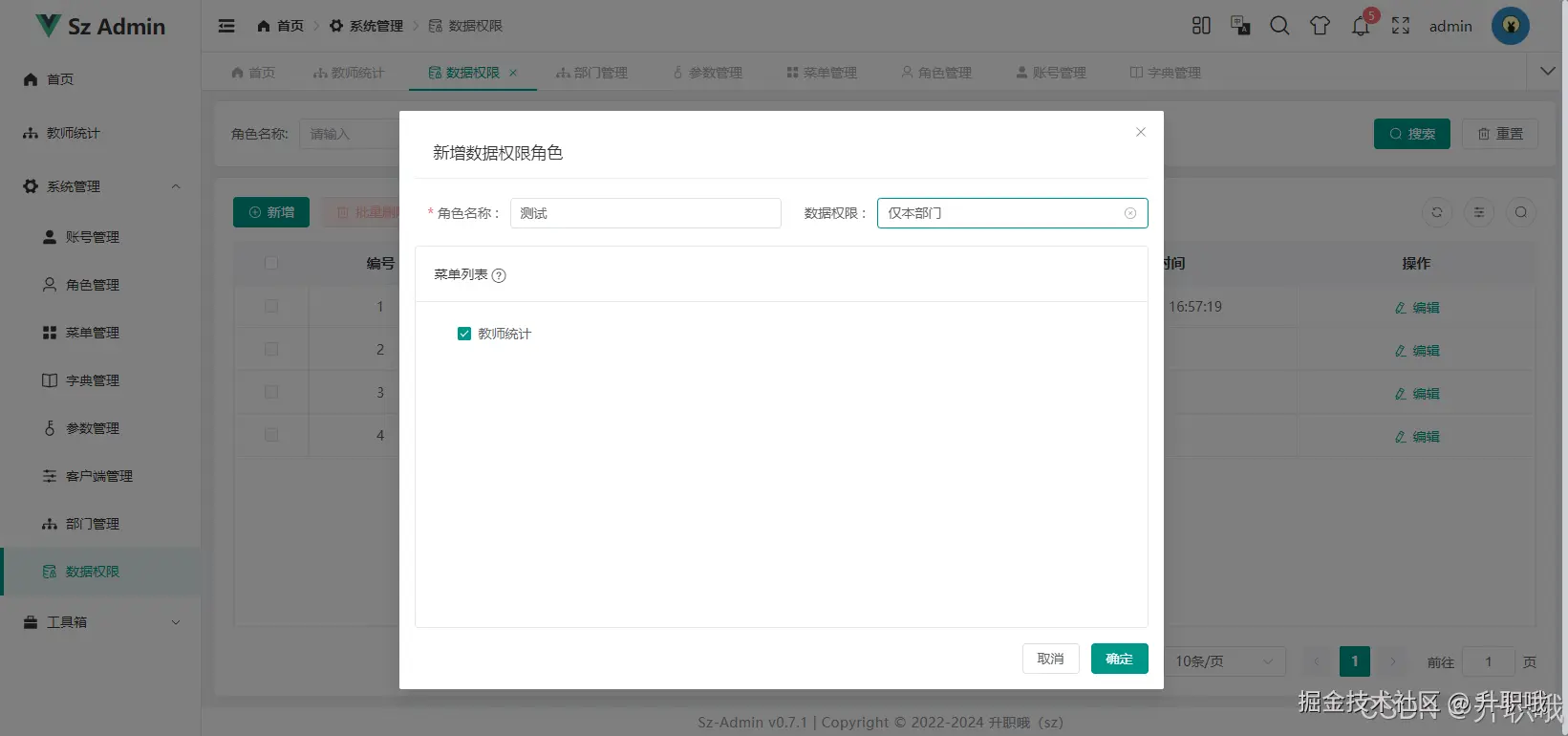Switch to the 字典管理 tab
Screen dimensions: 1568x736
pos(1166,73)
